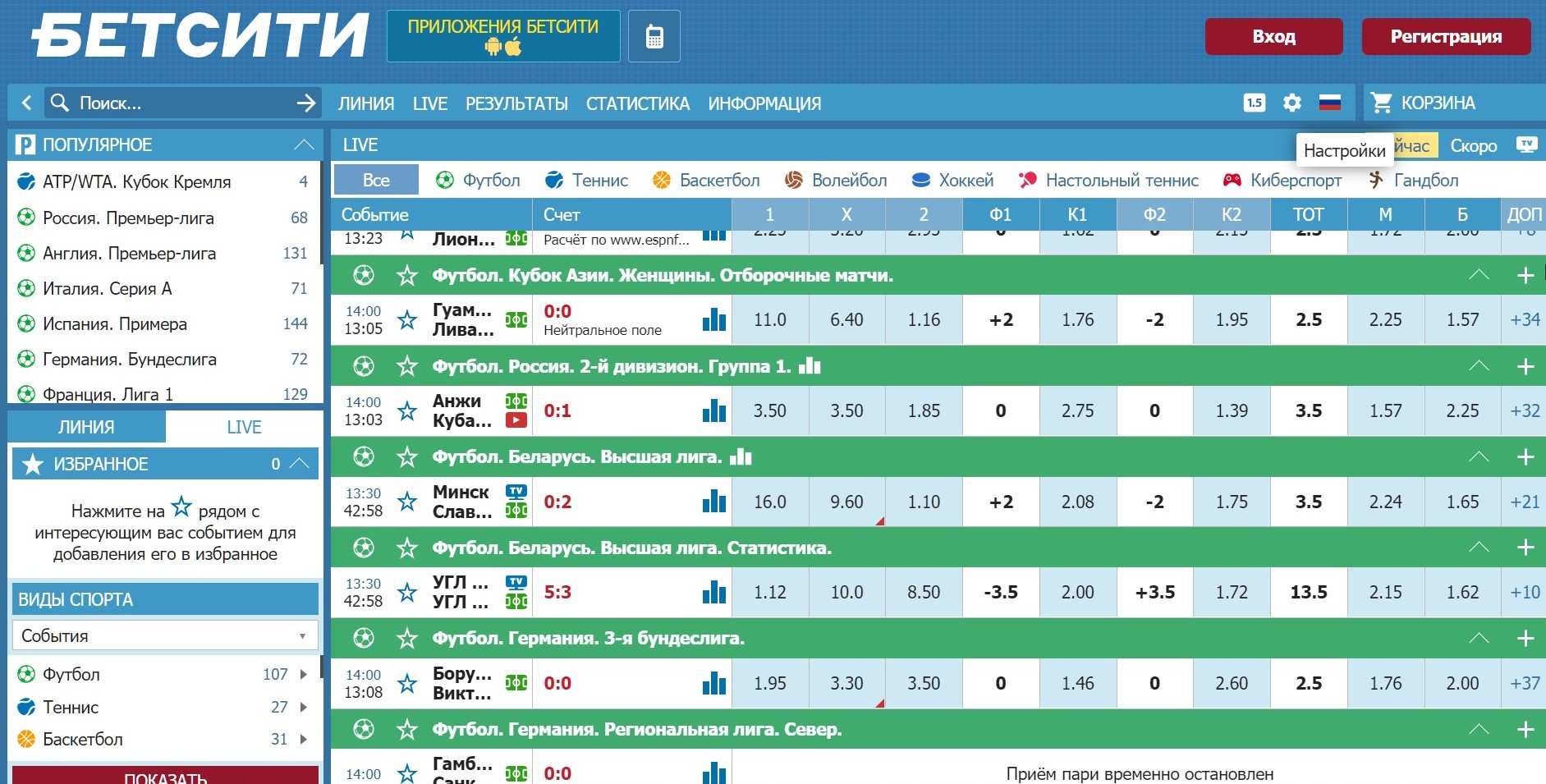This screenshot has width=1546, height=784.
Task: Open the События dropdown
Action: point(165,635)
